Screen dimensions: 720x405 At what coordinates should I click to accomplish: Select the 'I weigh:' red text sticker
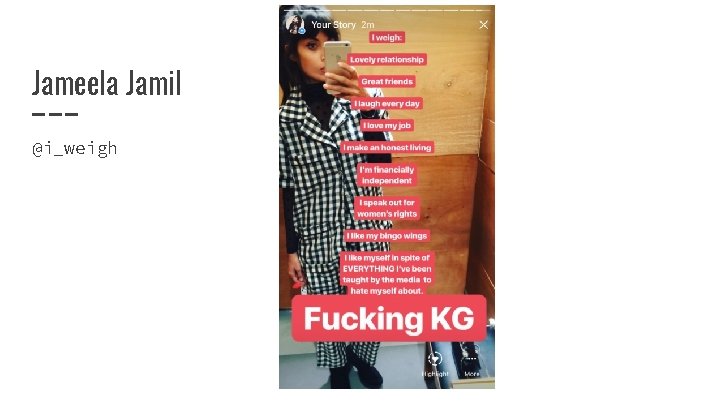coord(387,38)
